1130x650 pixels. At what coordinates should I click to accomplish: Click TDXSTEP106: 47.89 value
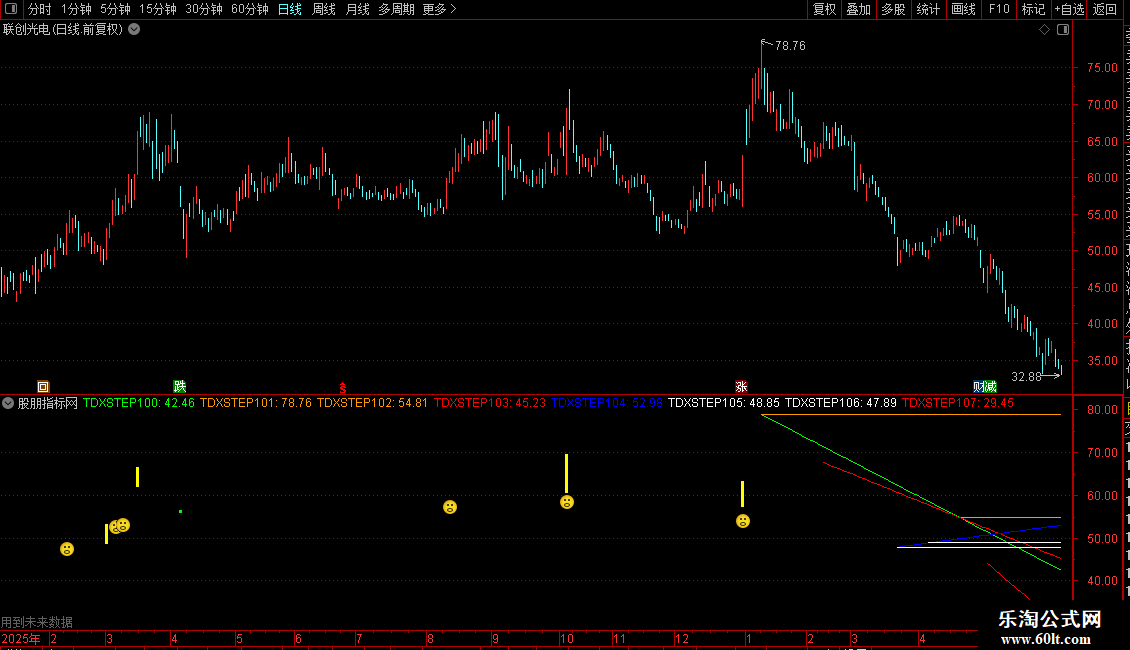[x=840, y=403]
